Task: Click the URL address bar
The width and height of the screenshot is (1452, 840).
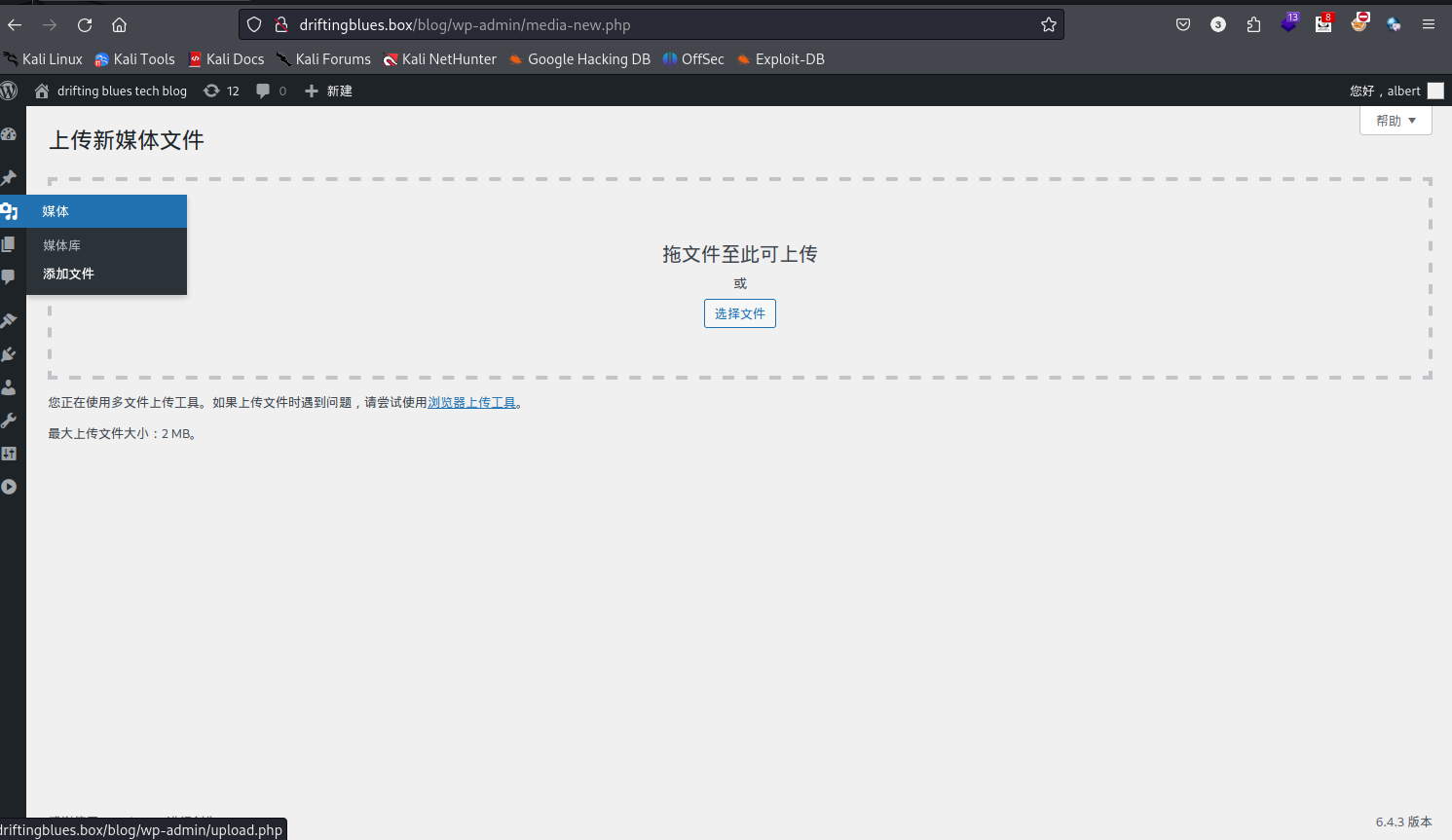Action: point(651,24)
